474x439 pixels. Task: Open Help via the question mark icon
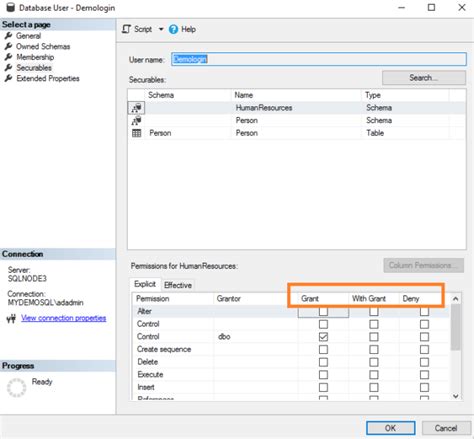coord(173,29)
